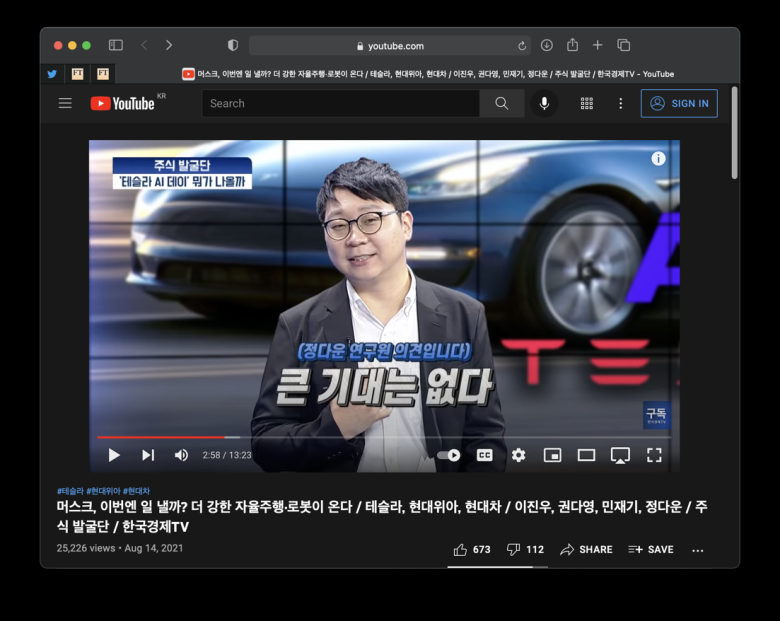780x621 pixels.
Task: Skip to the next video
Action: pos(148,455)
